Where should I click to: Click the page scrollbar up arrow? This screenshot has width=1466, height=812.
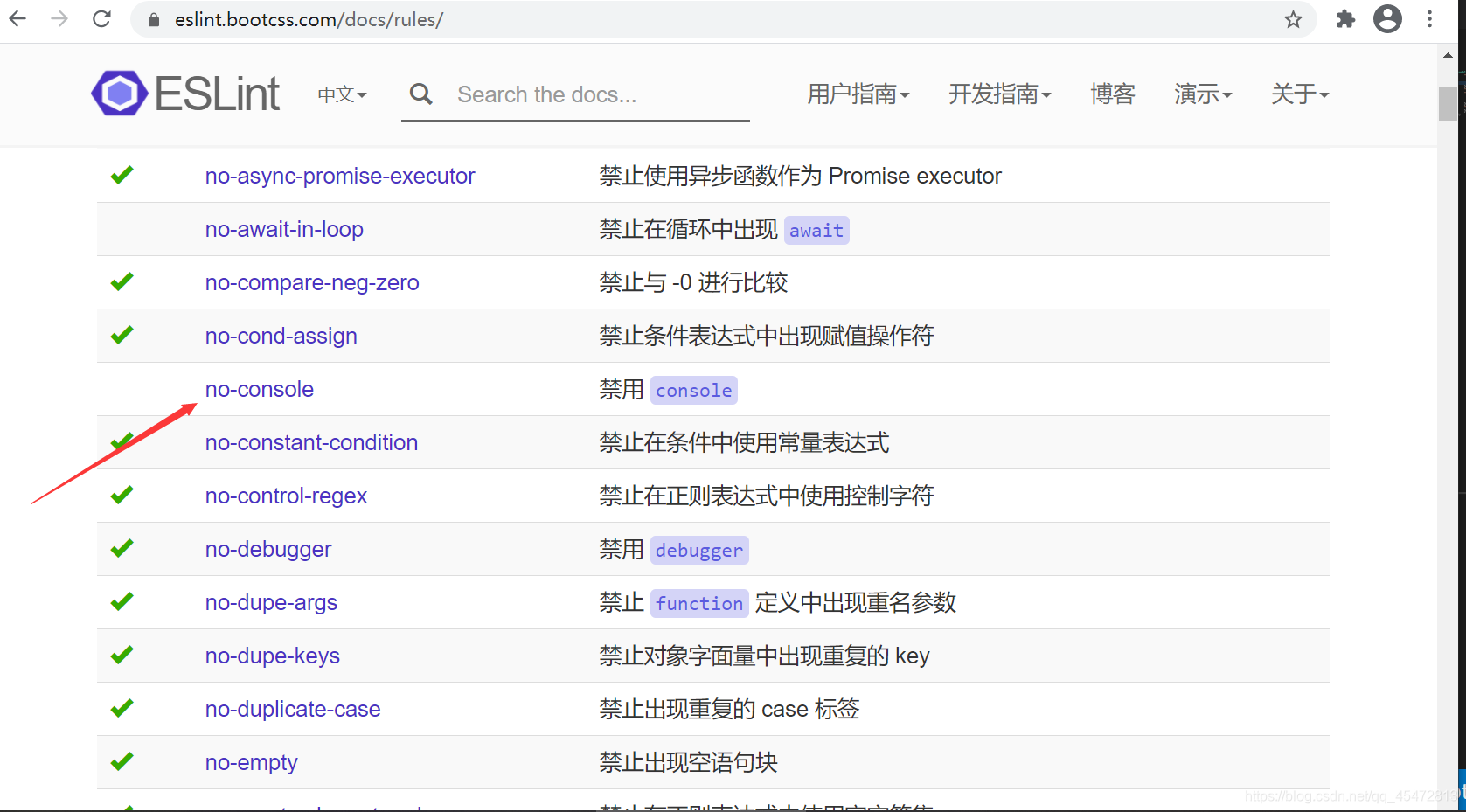tap(1448, 55)
